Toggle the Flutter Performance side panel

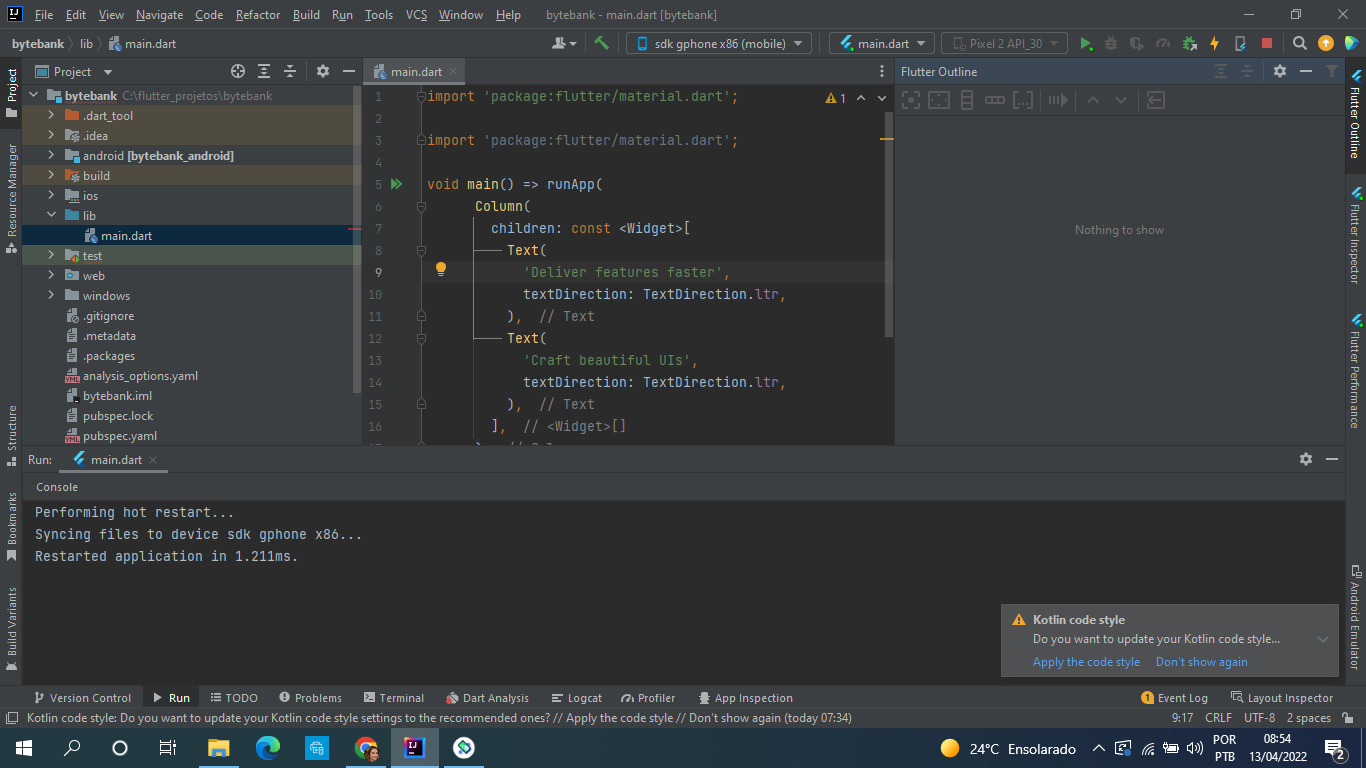1355,370
